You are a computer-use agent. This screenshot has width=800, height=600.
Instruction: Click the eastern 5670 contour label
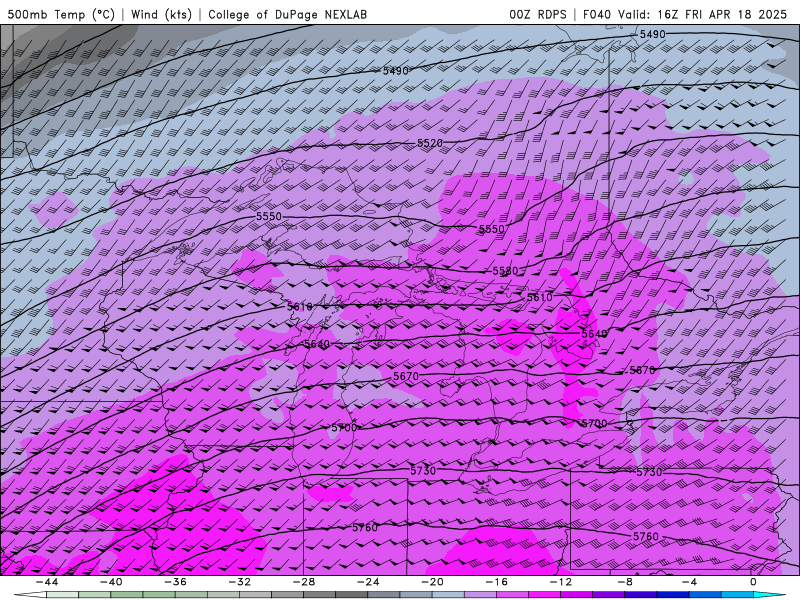(642, 370)
